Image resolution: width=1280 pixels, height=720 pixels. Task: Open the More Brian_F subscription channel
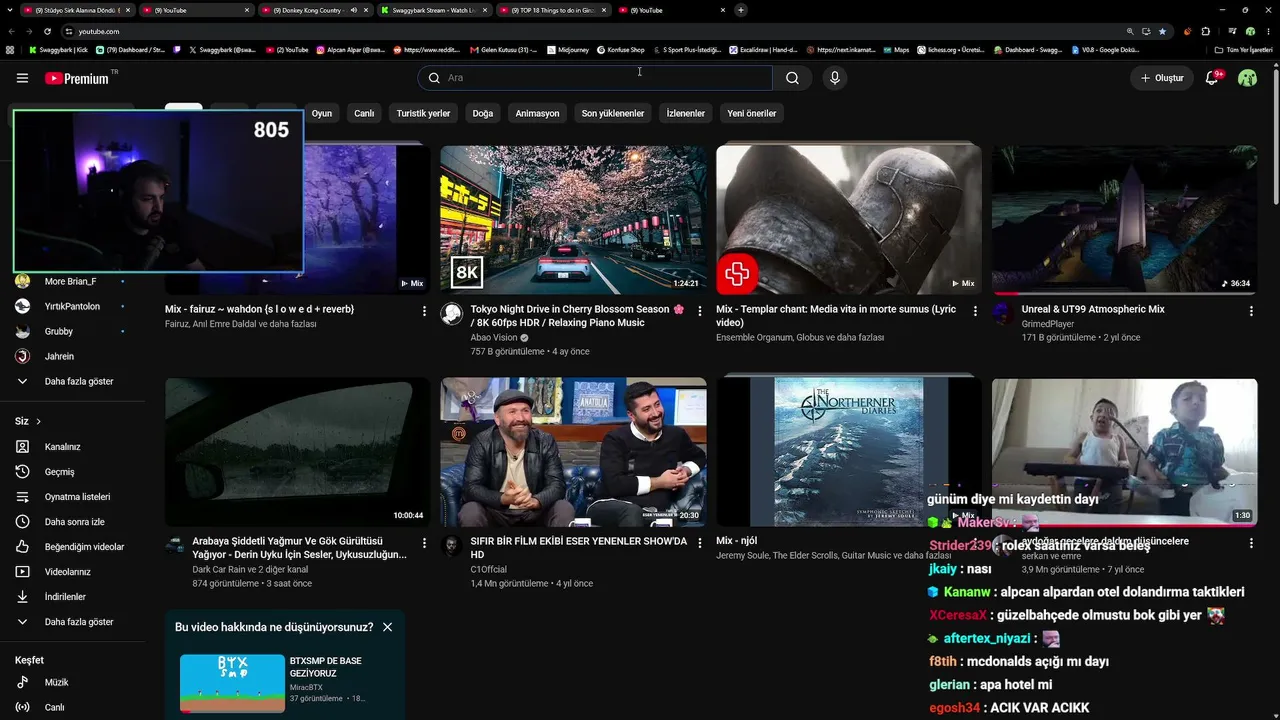[x=71, y=281]
